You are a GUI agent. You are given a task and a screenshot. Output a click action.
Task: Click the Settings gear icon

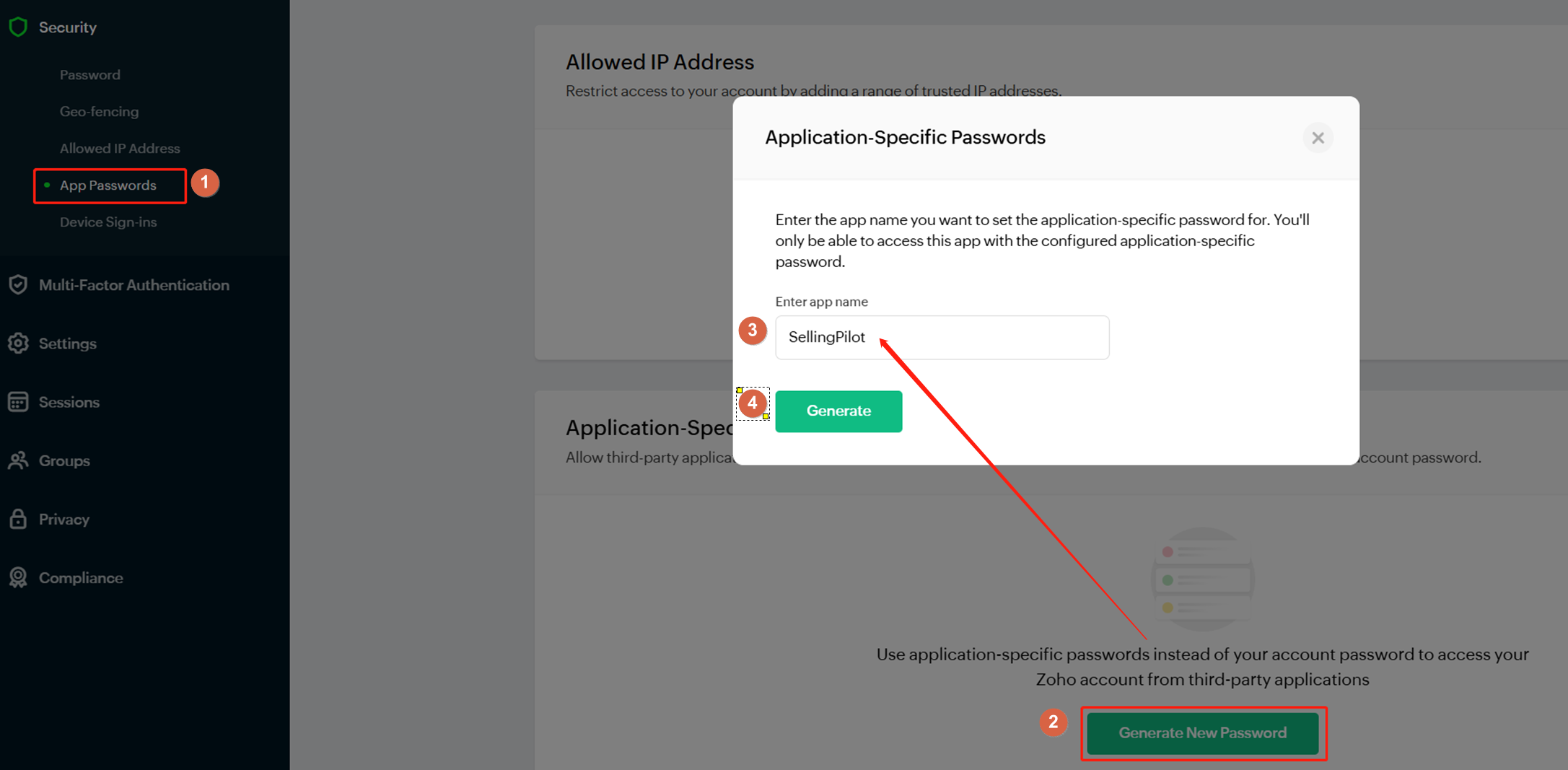pos(18,344)
